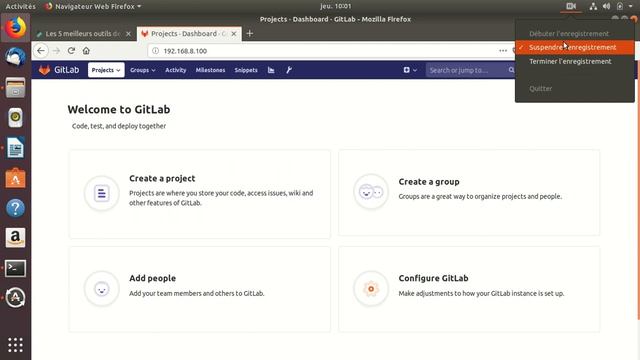Open LibreOffice Writer from the dock
Viewport: 640px width, 360px height.
(x=16, y=148)
